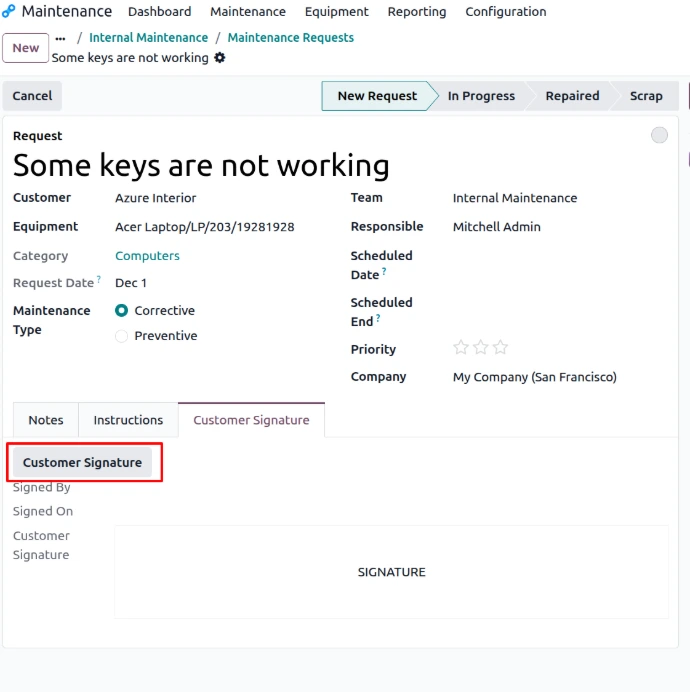Screen dimensions: 690x692
Task: Click the first priority star
Action: (x=461, y=348)
